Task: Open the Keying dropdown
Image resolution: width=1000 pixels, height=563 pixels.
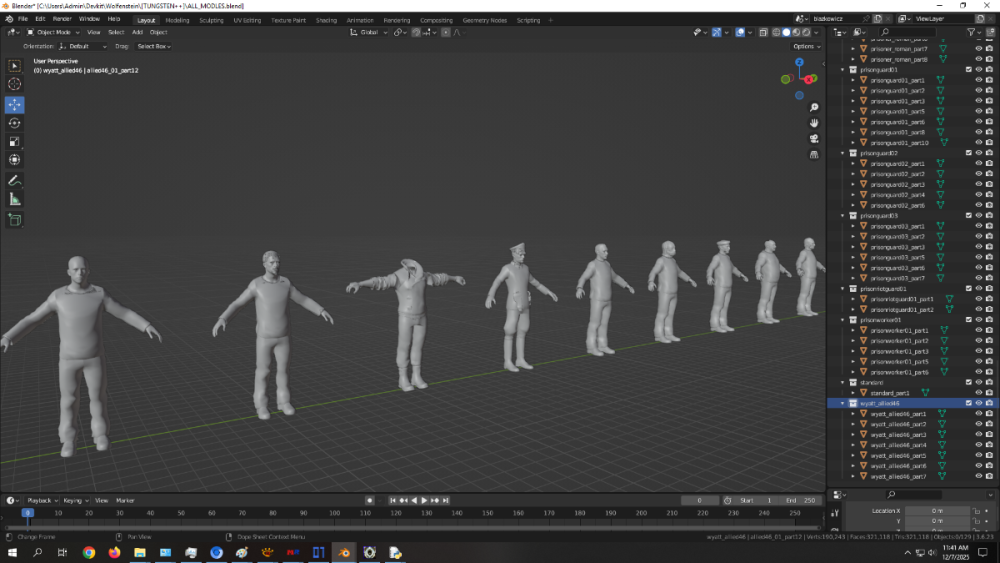Action: coord(75,501)
